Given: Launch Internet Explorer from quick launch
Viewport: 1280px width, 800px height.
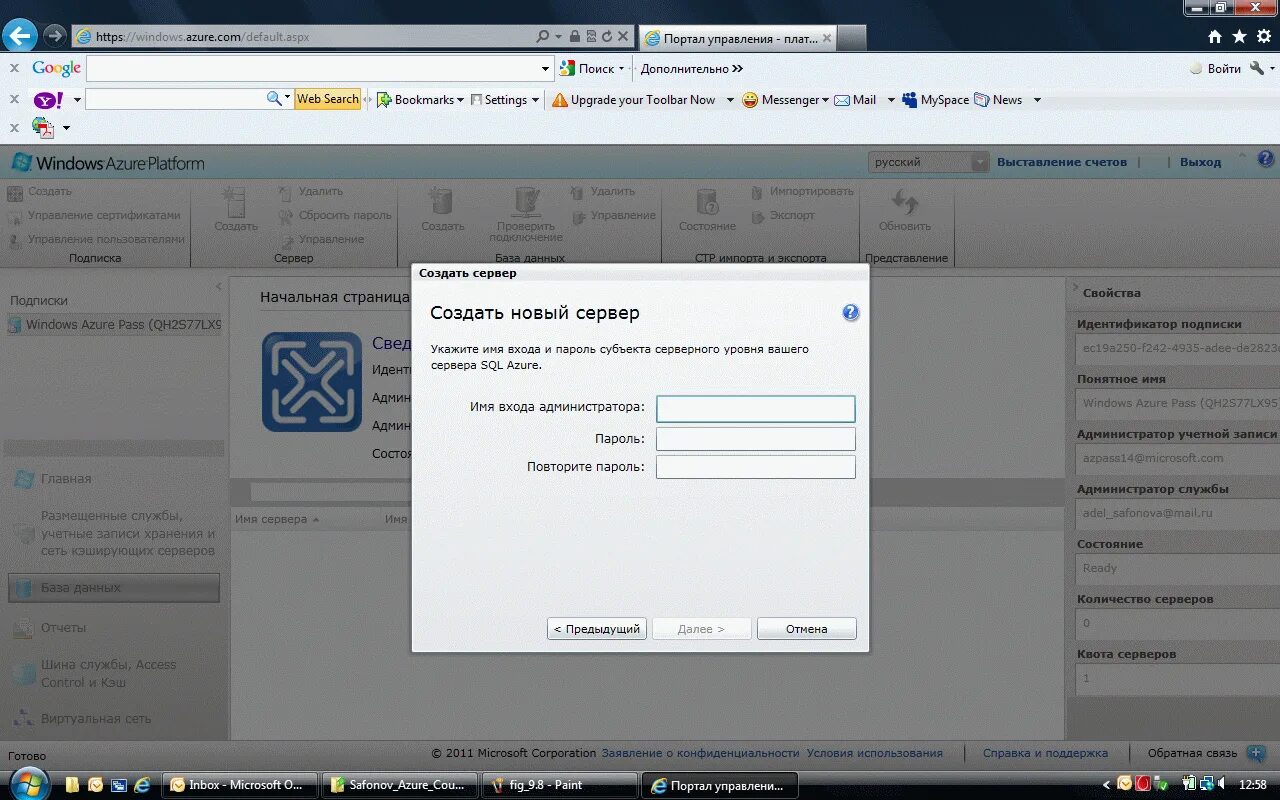Looking at the screenshot, I should click(143, 785).
